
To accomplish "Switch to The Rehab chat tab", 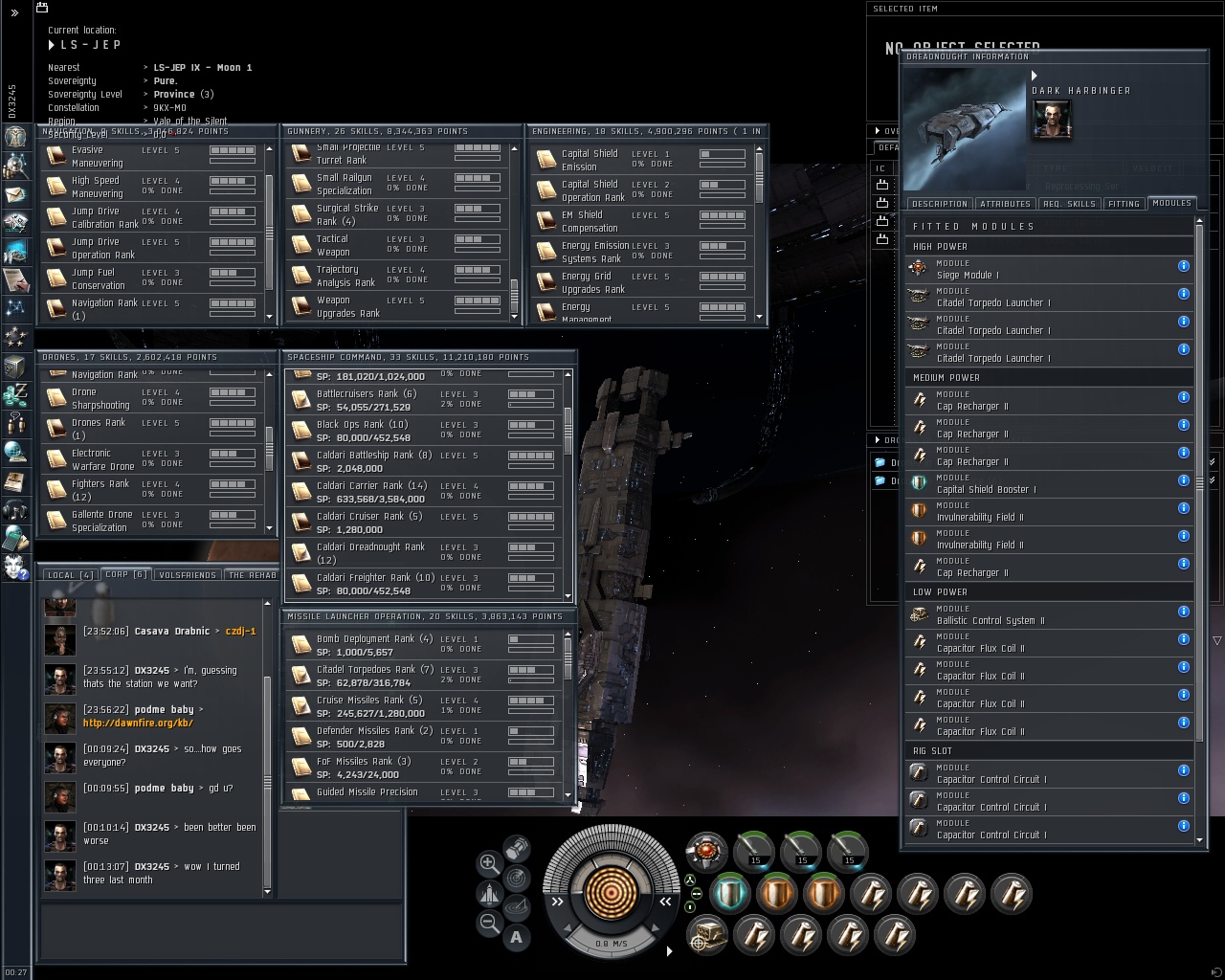I will coord(252,575).
